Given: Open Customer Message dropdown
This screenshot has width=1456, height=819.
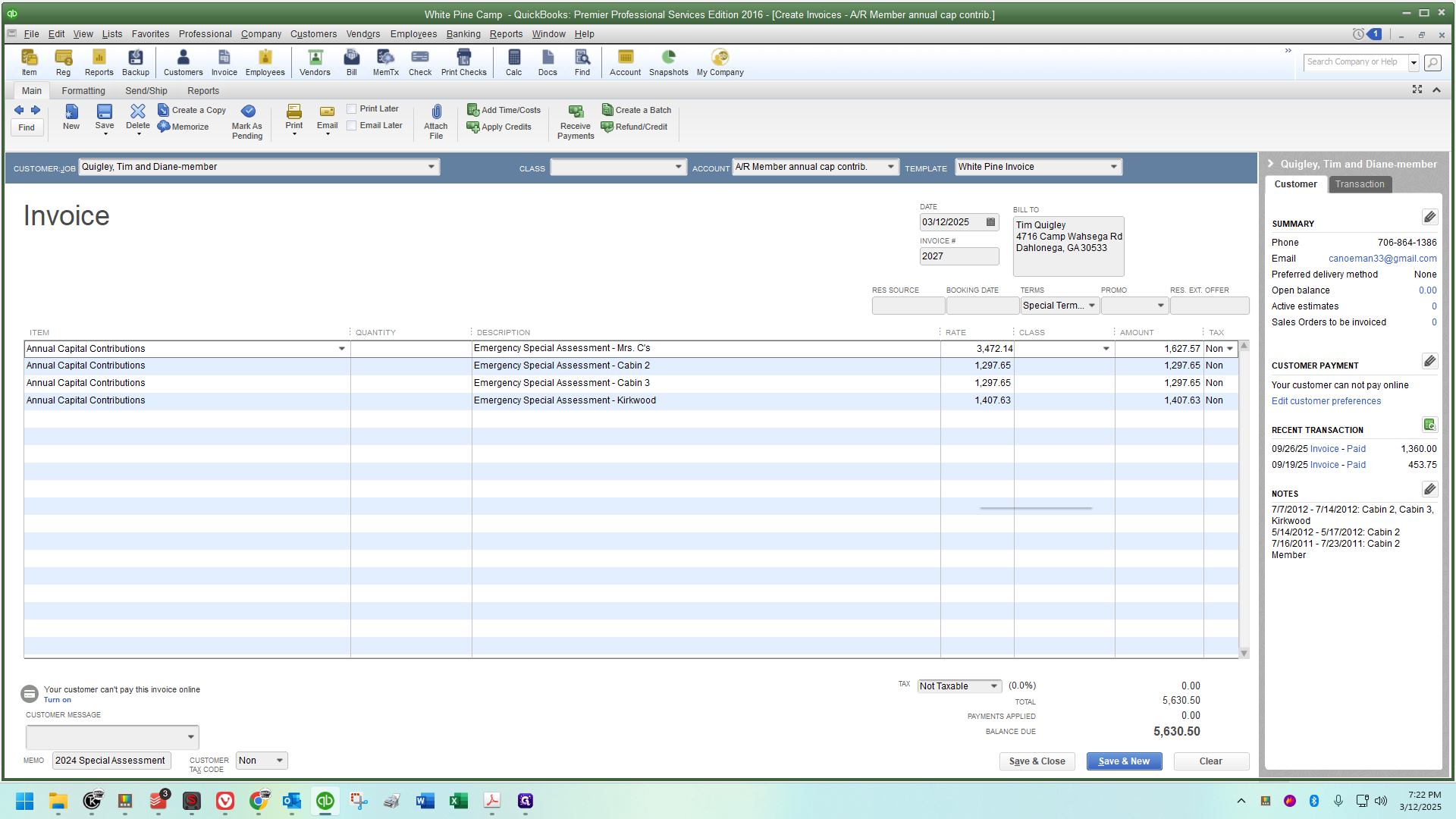Looking at the screenshot, I should click(190, 737).
